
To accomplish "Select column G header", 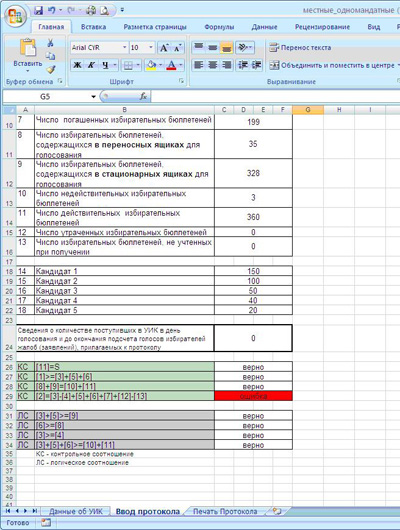I will click(x=308, y=110).
